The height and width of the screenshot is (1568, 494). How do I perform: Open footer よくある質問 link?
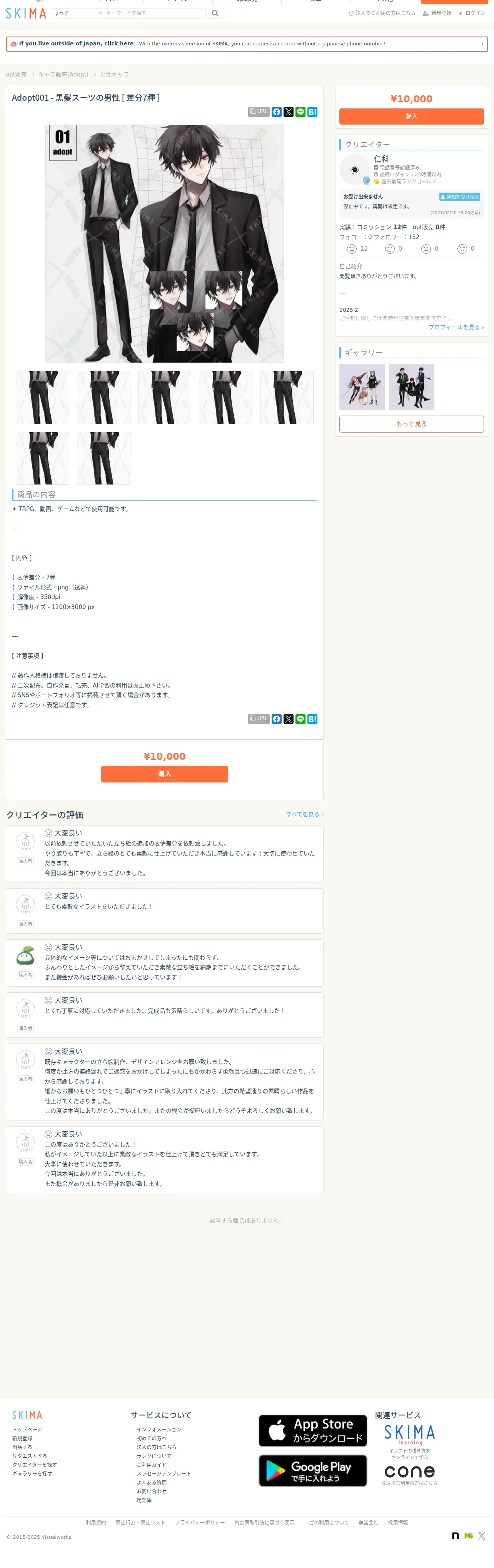pos(152,1482)
